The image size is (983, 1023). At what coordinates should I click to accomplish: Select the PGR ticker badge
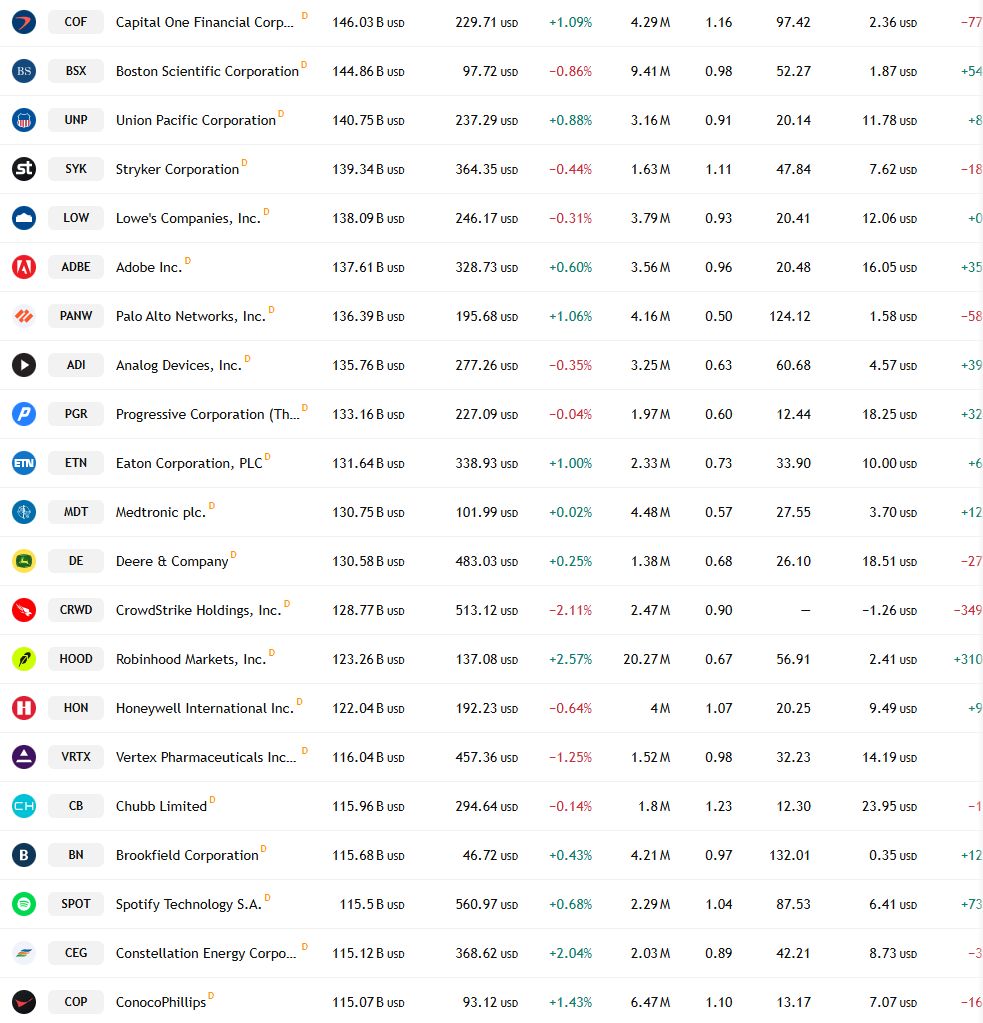[x=76, y=414]
